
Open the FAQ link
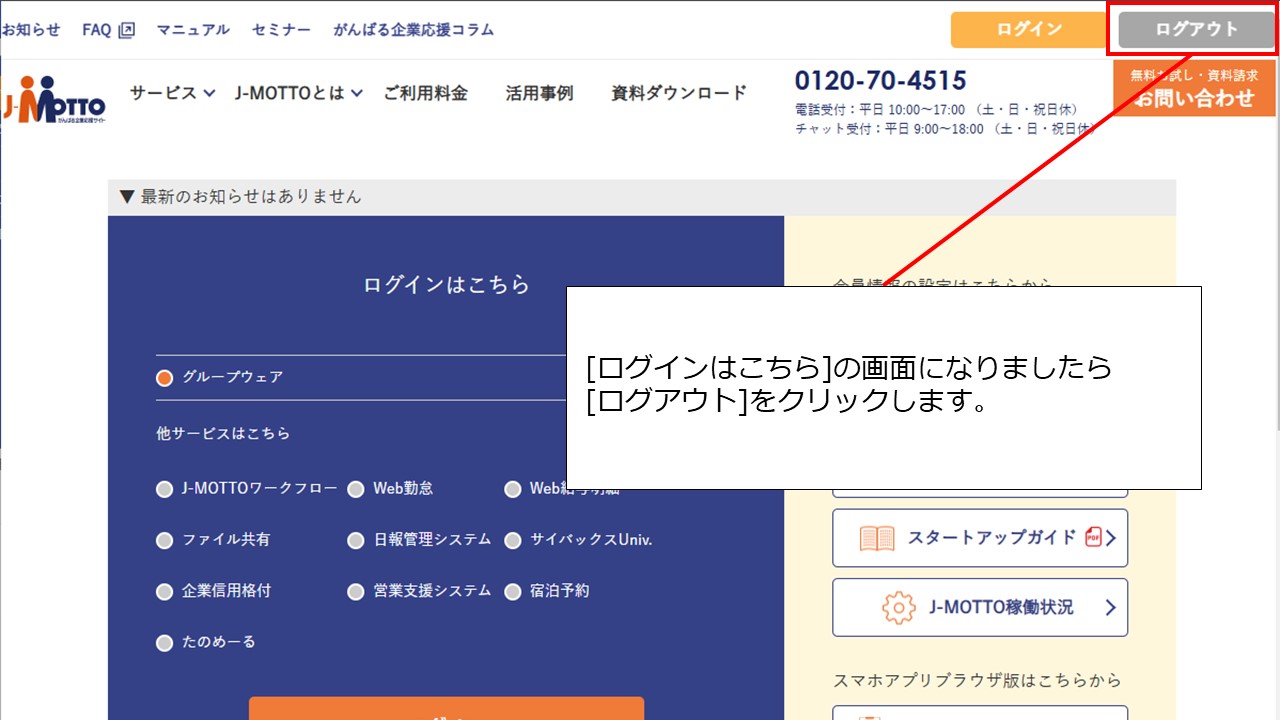click(97, 30)
